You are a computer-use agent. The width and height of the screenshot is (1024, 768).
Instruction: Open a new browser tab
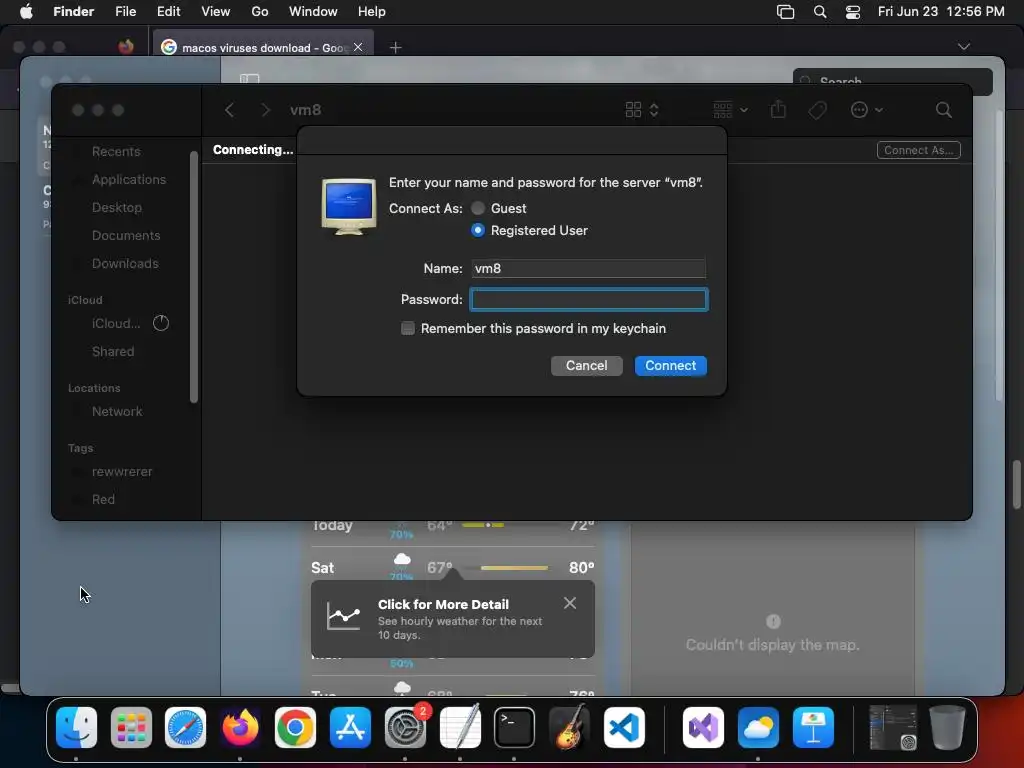tap(395, 47)
